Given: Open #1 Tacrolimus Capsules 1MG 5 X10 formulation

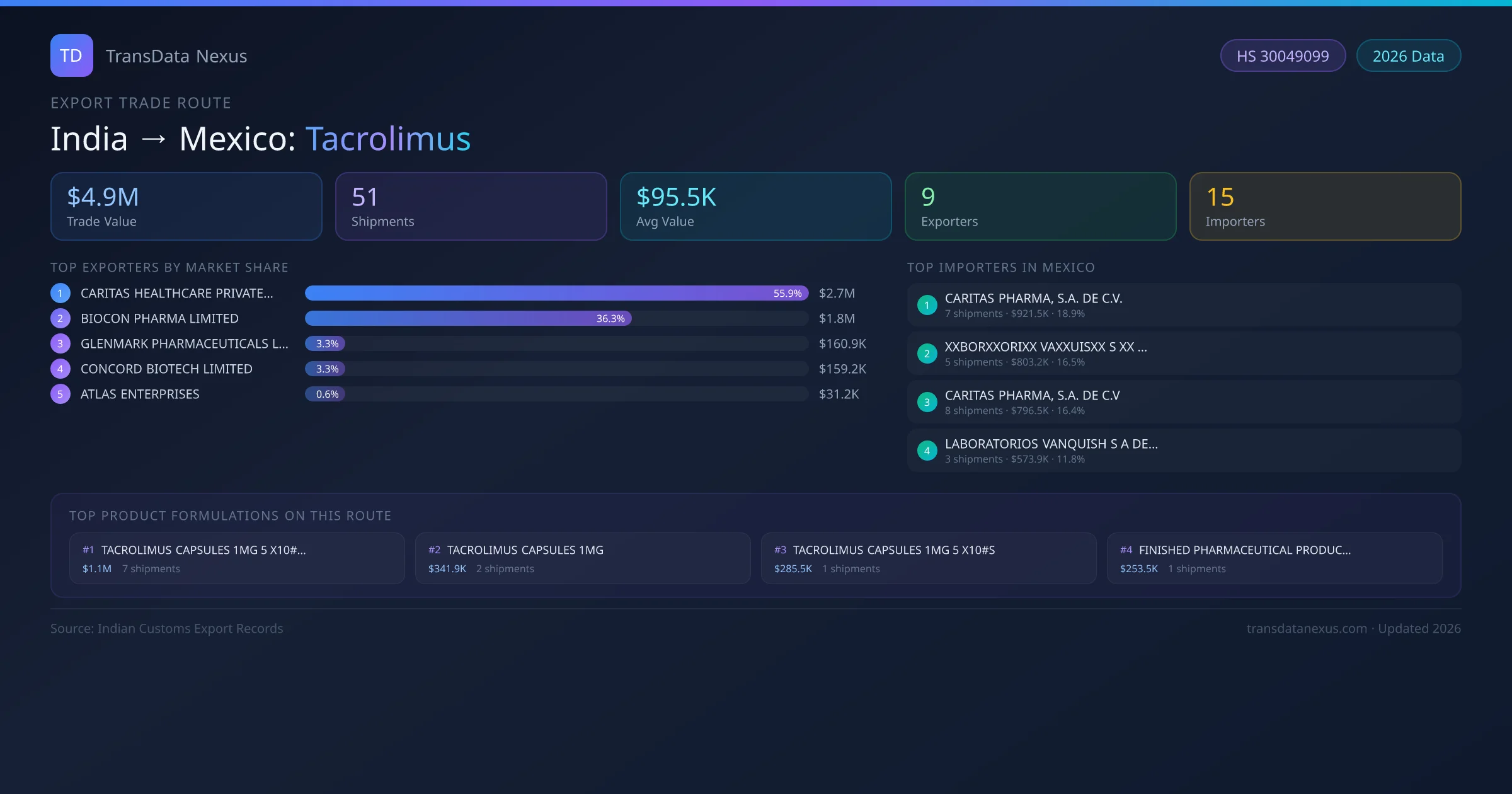Looking at the screenshot, I should [x=237, y=558].
